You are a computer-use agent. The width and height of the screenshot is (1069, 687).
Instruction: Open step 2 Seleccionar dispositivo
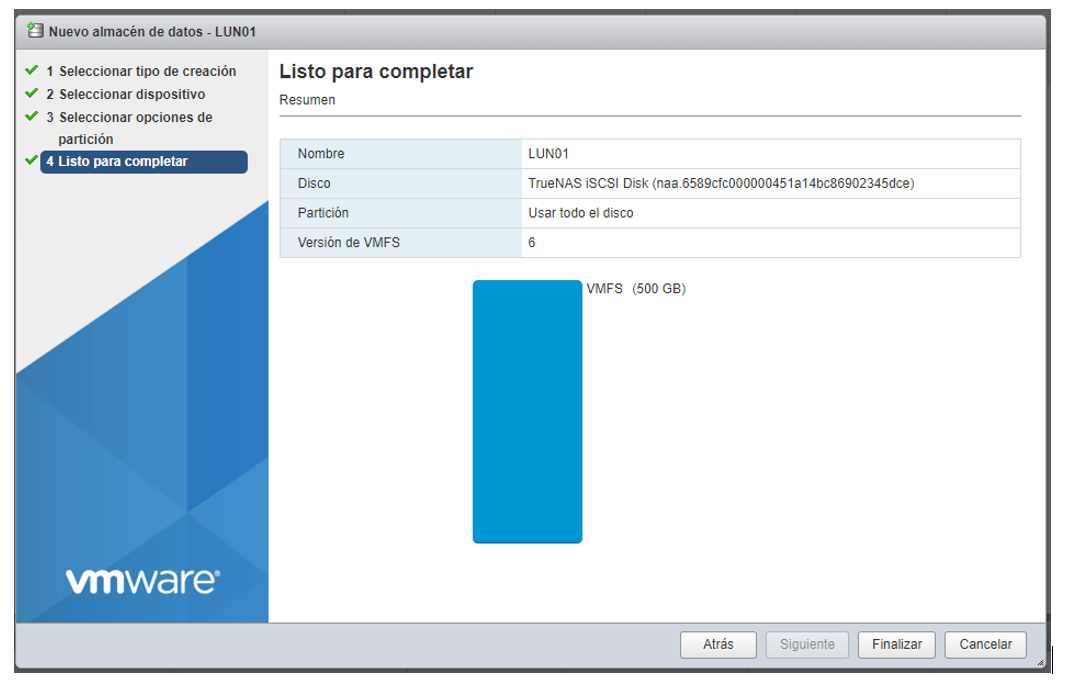coord(125,94)
